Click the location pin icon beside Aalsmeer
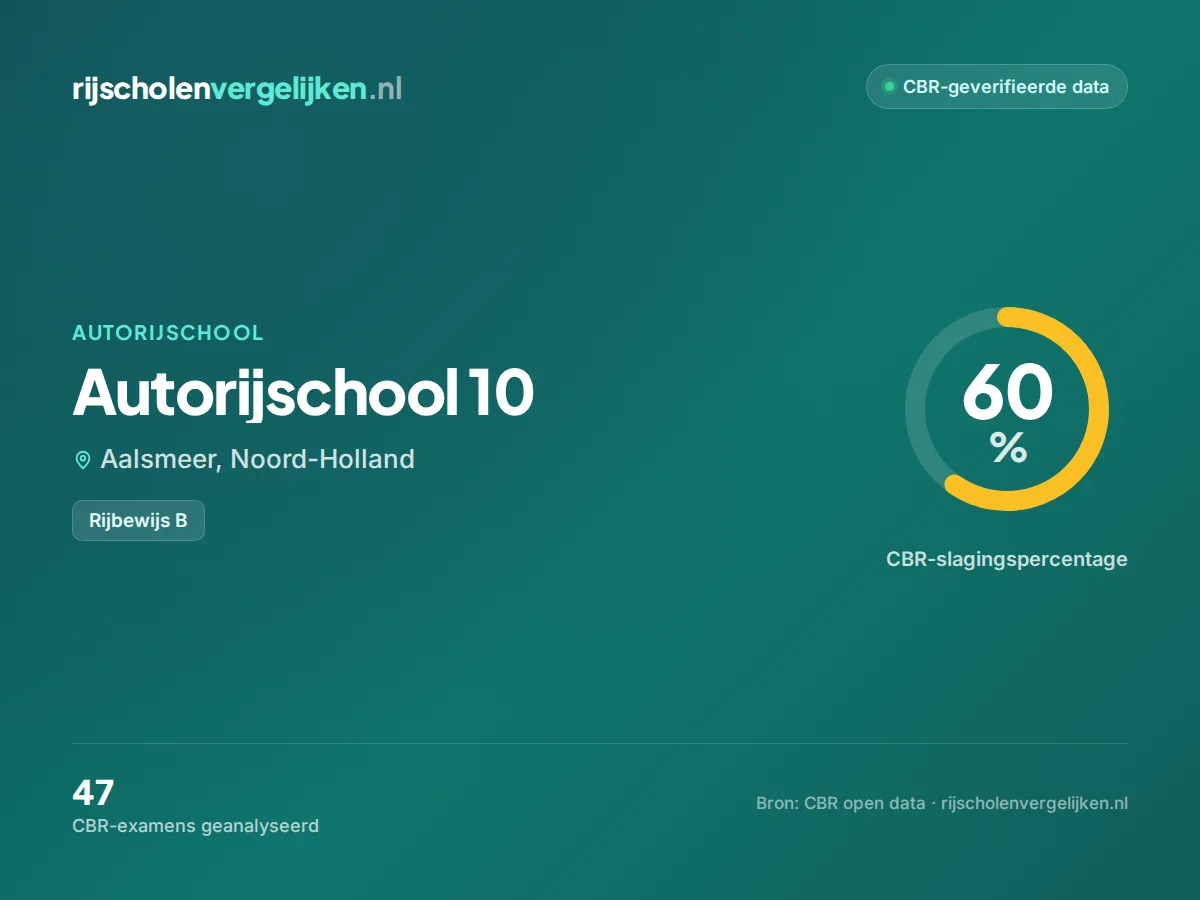The width and height of the screenshot is (1200, 900). (83, 460)
